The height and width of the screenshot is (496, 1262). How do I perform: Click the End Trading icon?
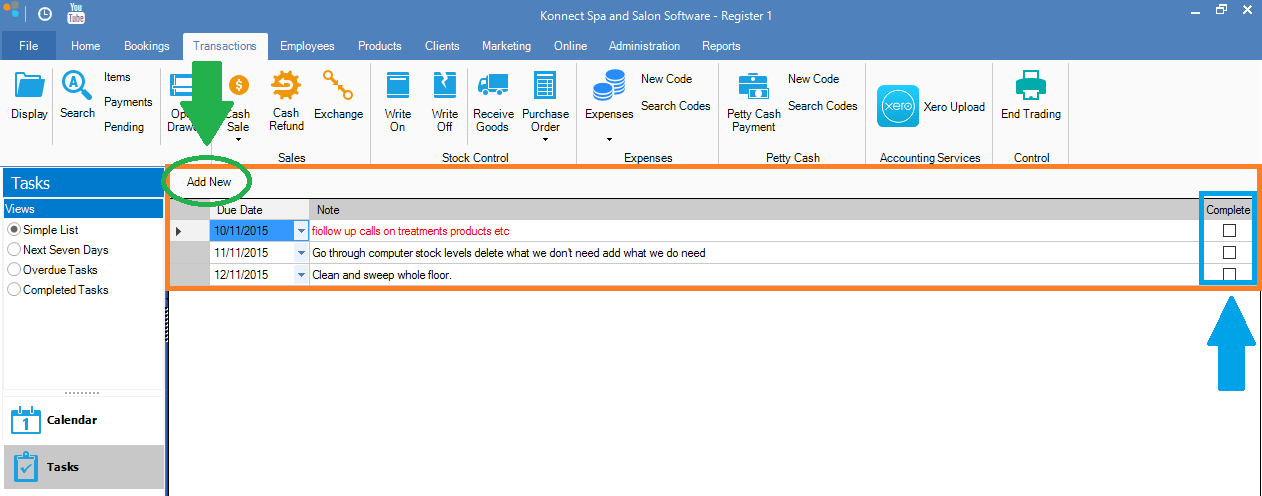point(1030,85)
